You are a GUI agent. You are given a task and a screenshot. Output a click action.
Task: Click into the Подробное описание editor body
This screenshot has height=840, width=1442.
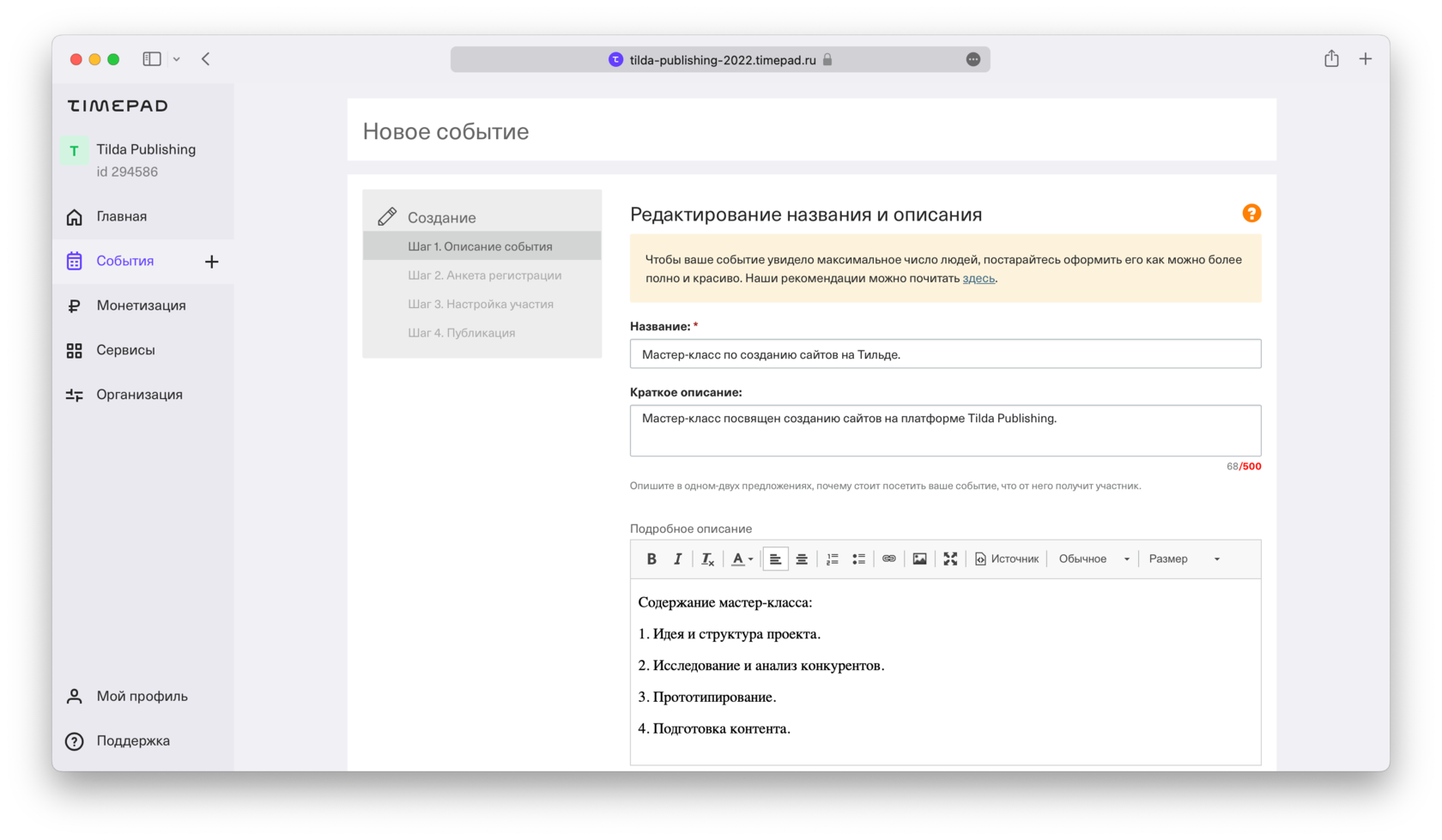pos(945,671)
